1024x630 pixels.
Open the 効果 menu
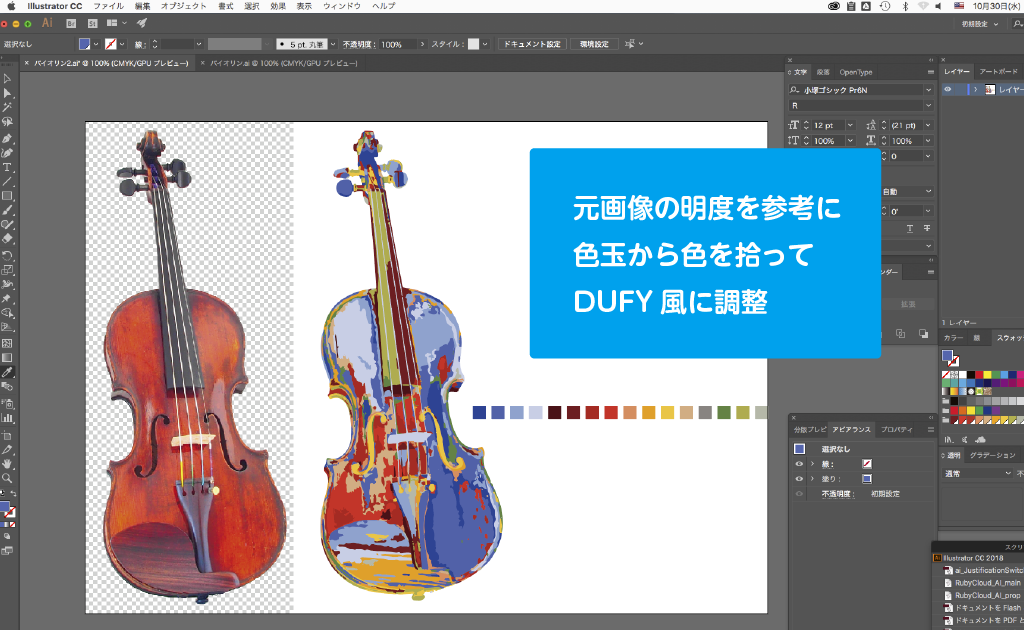tap(278, 6)
